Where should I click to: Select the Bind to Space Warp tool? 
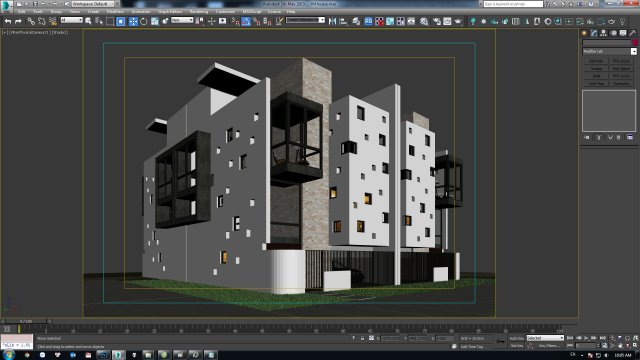point(53,21)
